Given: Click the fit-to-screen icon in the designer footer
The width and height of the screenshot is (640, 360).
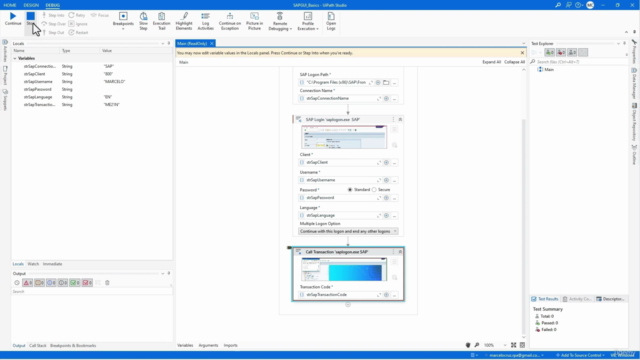Looking at the screenshot, I should click(513, 345).
